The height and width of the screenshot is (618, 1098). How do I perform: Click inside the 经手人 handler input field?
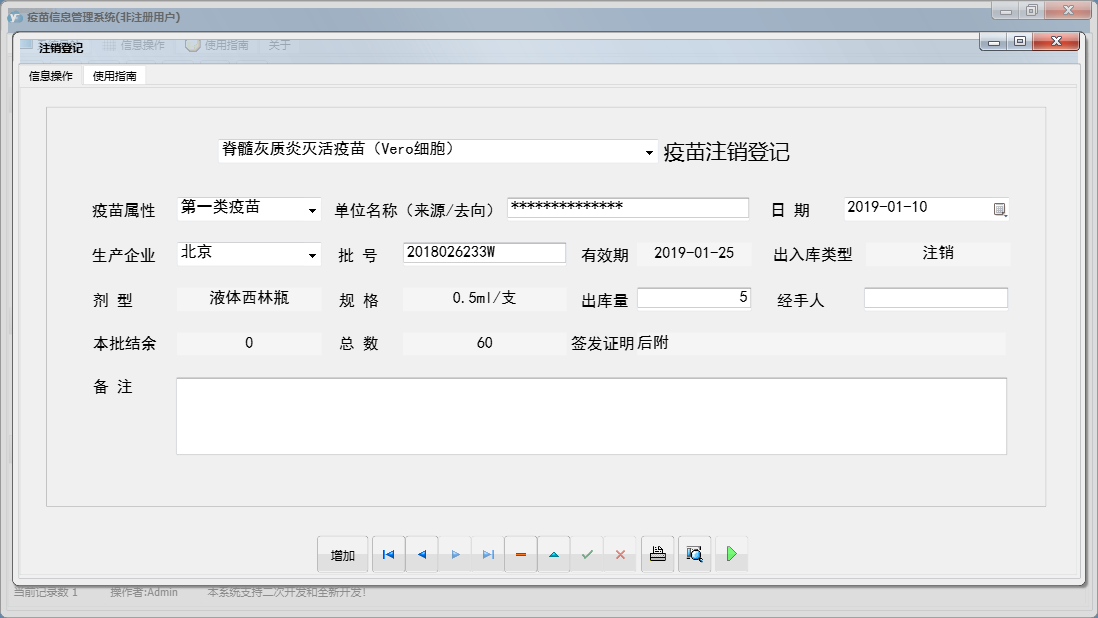[x=935, y=297]
